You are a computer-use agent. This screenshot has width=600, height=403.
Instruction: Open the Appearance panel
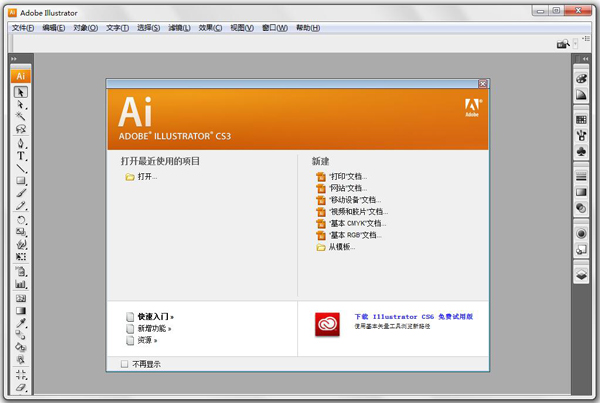[581, 233]
